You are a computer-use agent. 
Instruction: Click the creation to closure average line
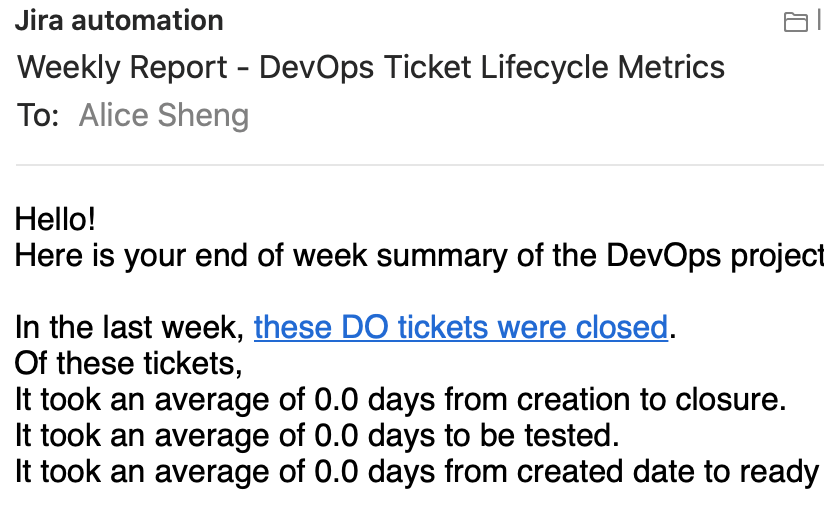coord(400,399)
